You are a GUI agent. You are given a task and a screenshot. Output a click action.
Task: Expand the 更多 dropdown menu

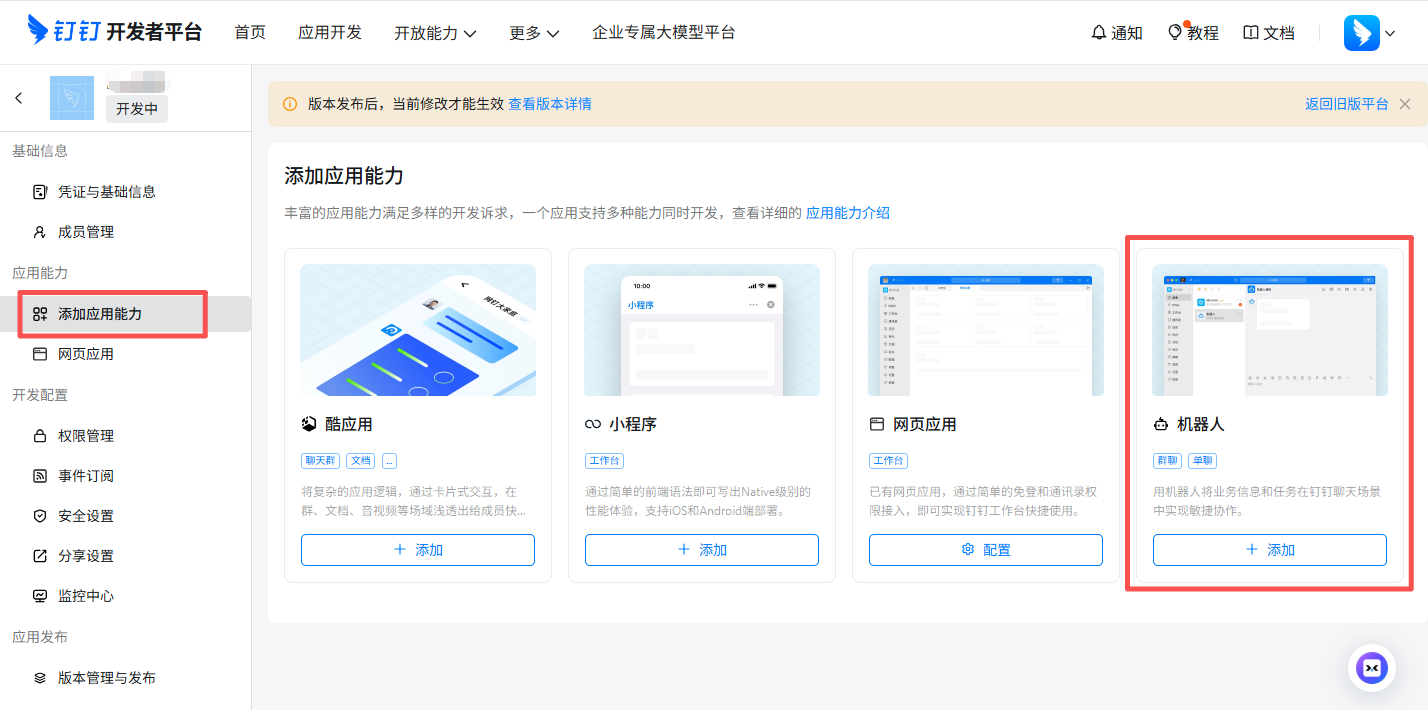point(534,33)
